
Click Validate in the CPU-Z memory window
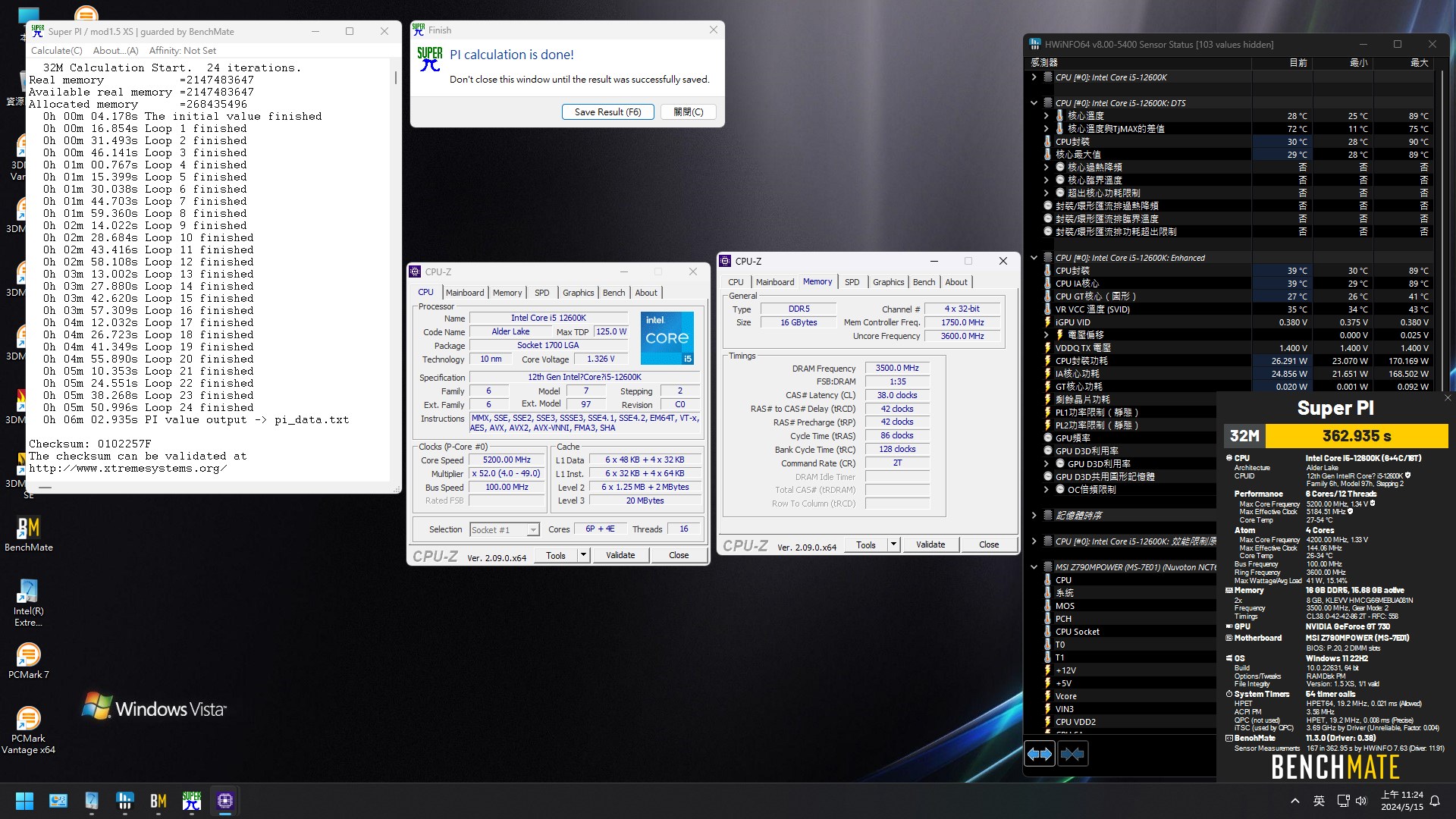click(x=930, y=544)
